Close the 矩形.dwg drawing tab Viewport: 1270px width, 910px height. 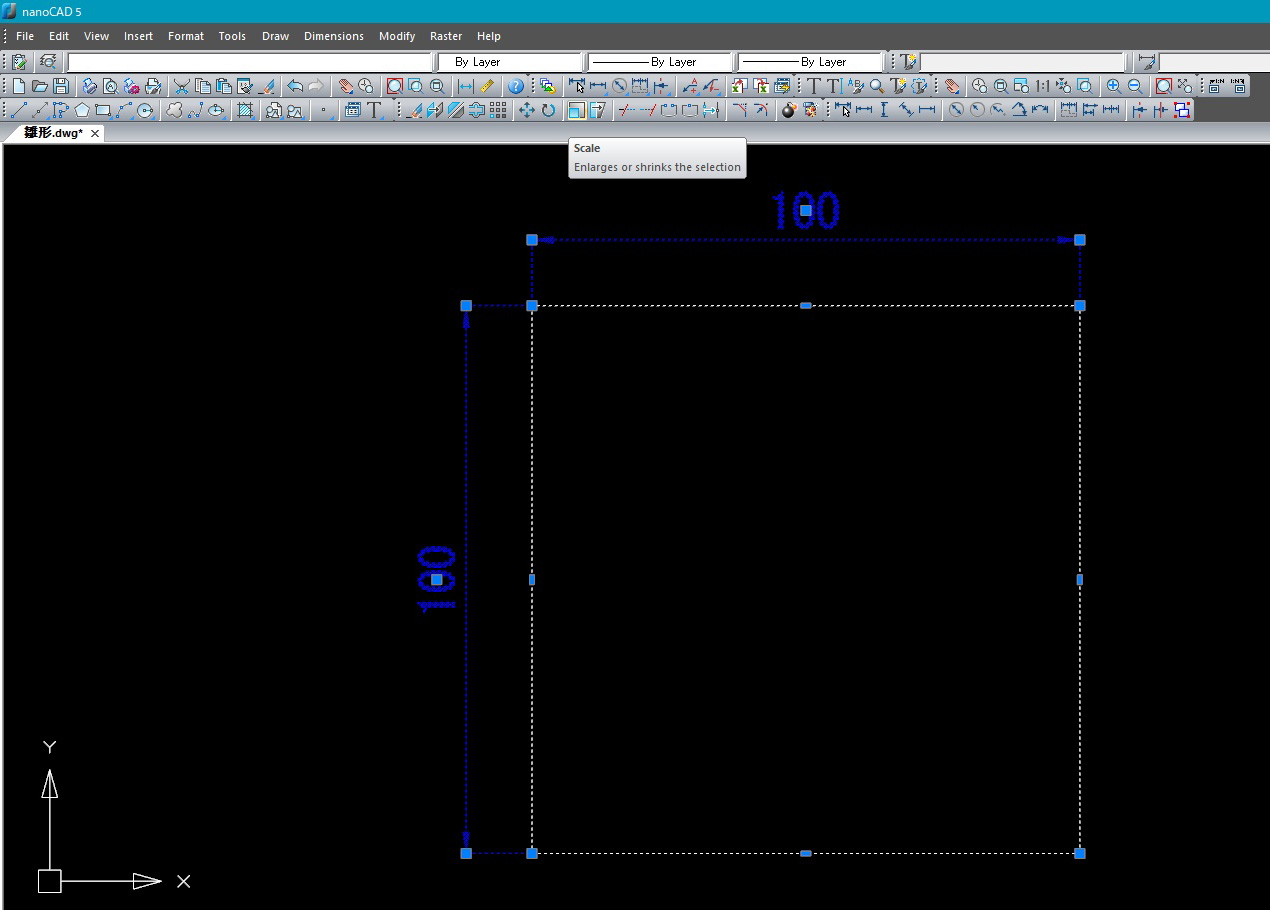pos(96,133)
